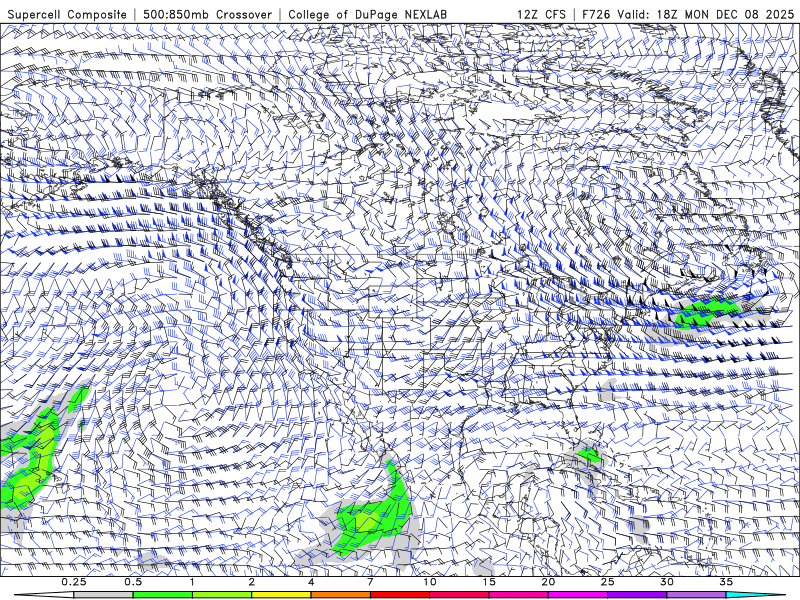
Task: Click the 'F726' forecast hour text
Action: 596,14
